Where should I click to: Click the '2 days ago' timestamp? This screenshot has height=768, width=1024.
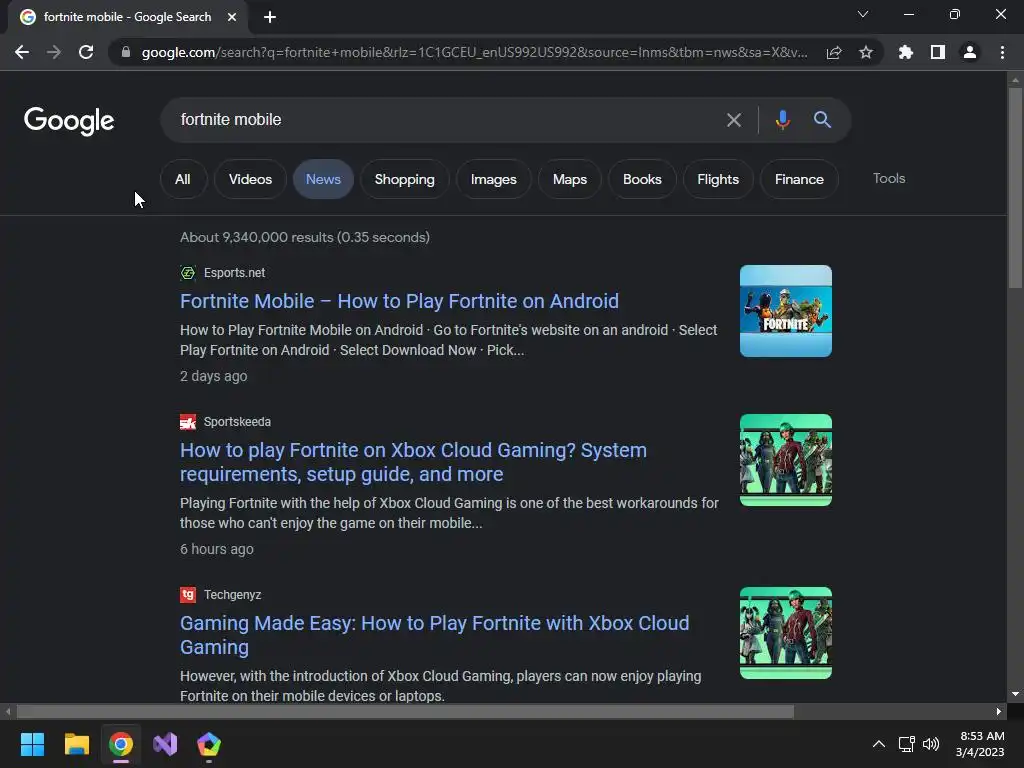(x=214, y=376)
